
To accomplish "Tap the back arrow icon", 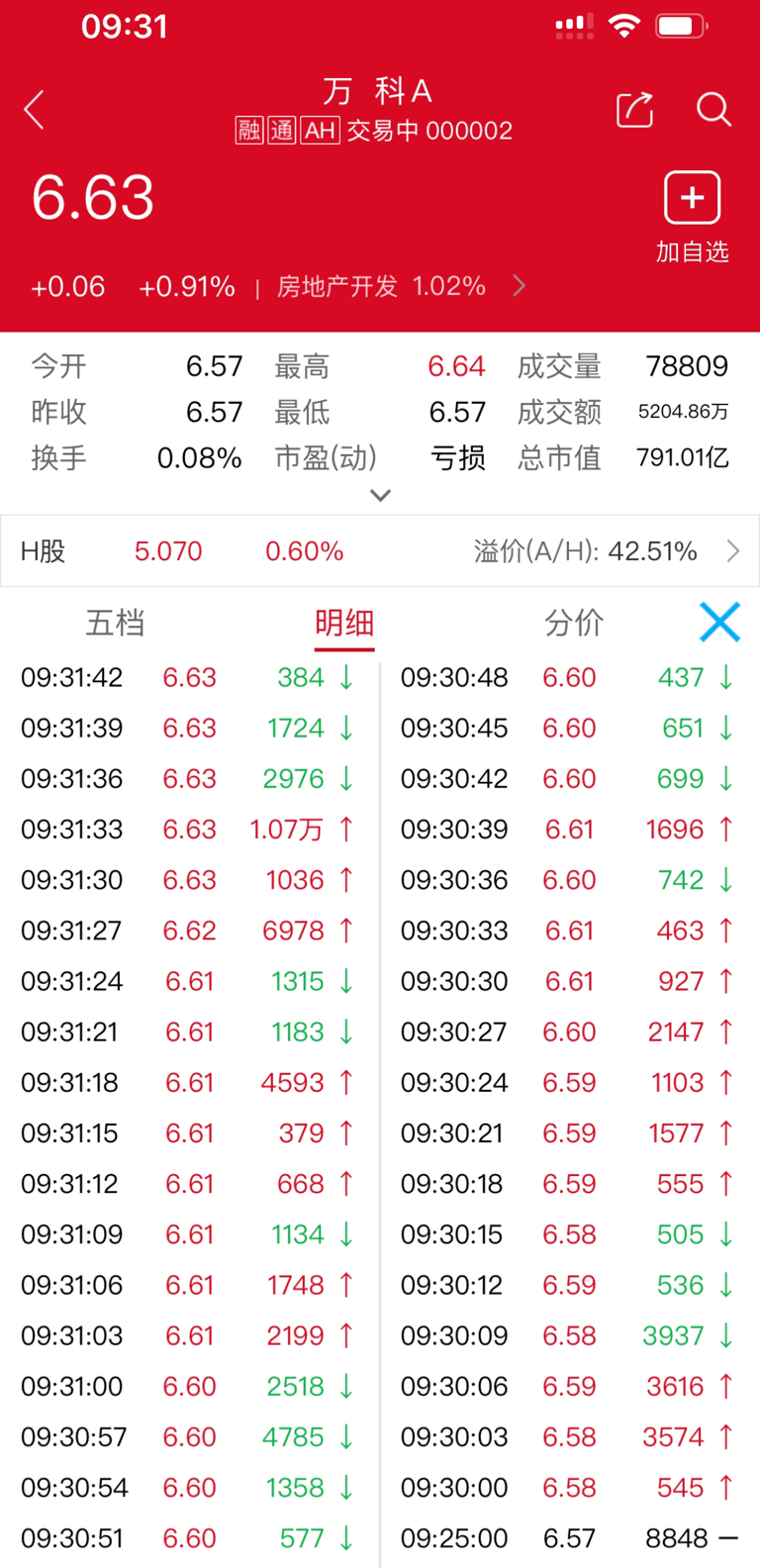I will 35,110.
